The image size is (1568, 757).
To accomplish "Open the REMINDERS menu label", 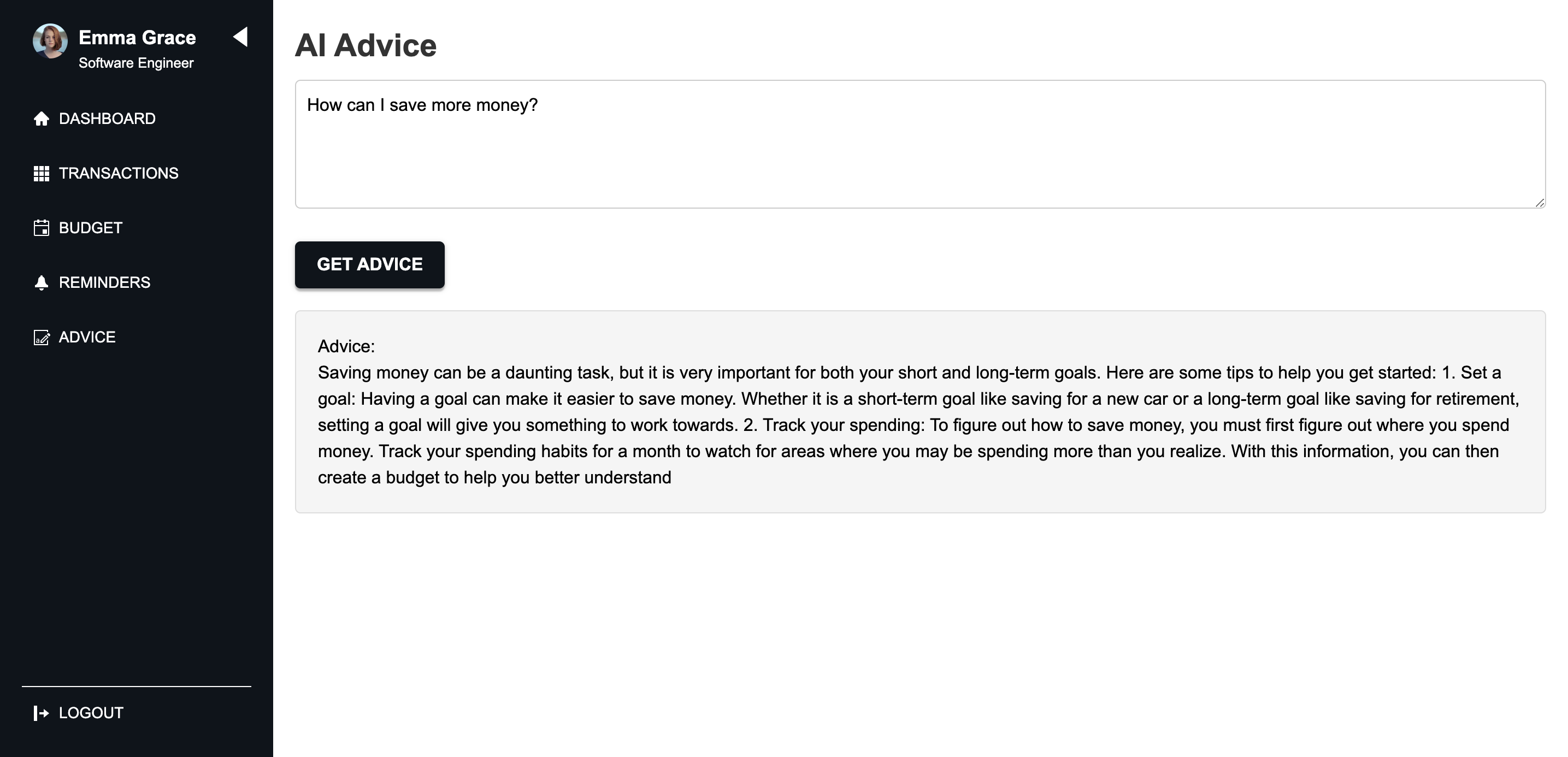I will (105, 282).
